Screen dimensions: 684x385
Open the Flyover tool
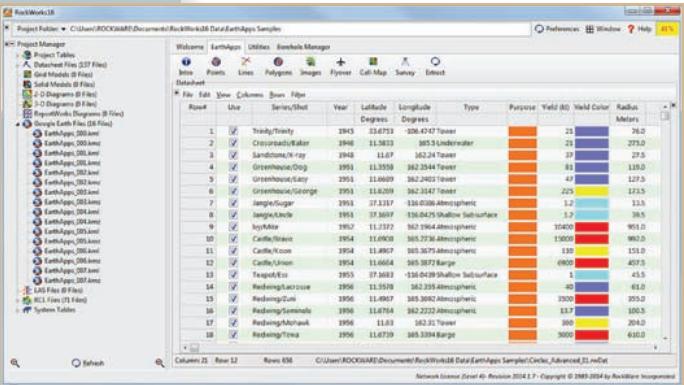pos(341,66)
